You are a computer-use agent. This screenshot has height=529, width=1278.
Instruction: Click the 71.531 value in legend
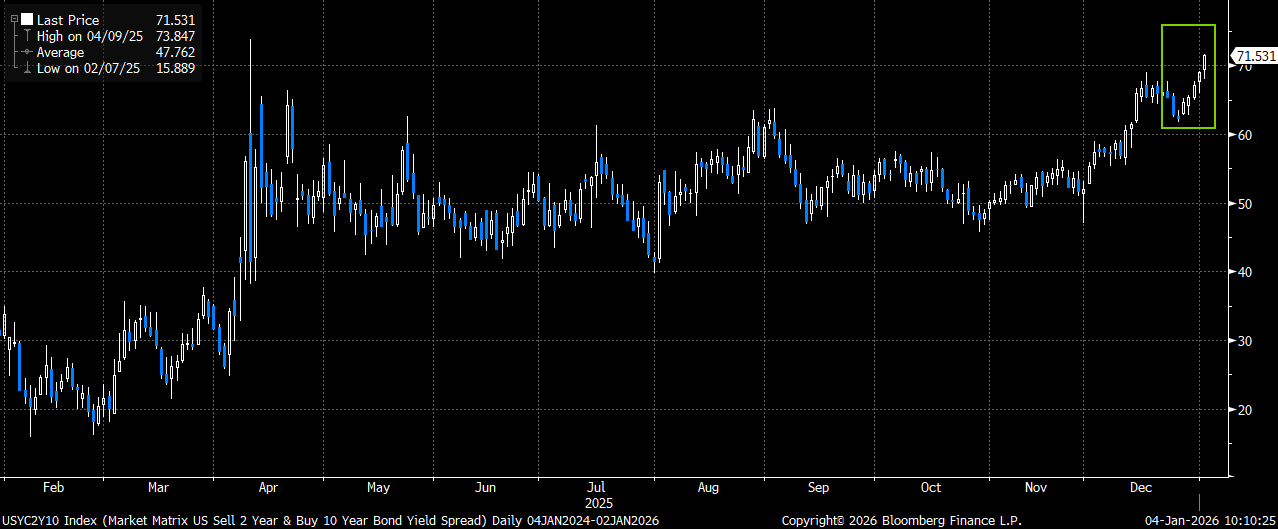point(174,19)
